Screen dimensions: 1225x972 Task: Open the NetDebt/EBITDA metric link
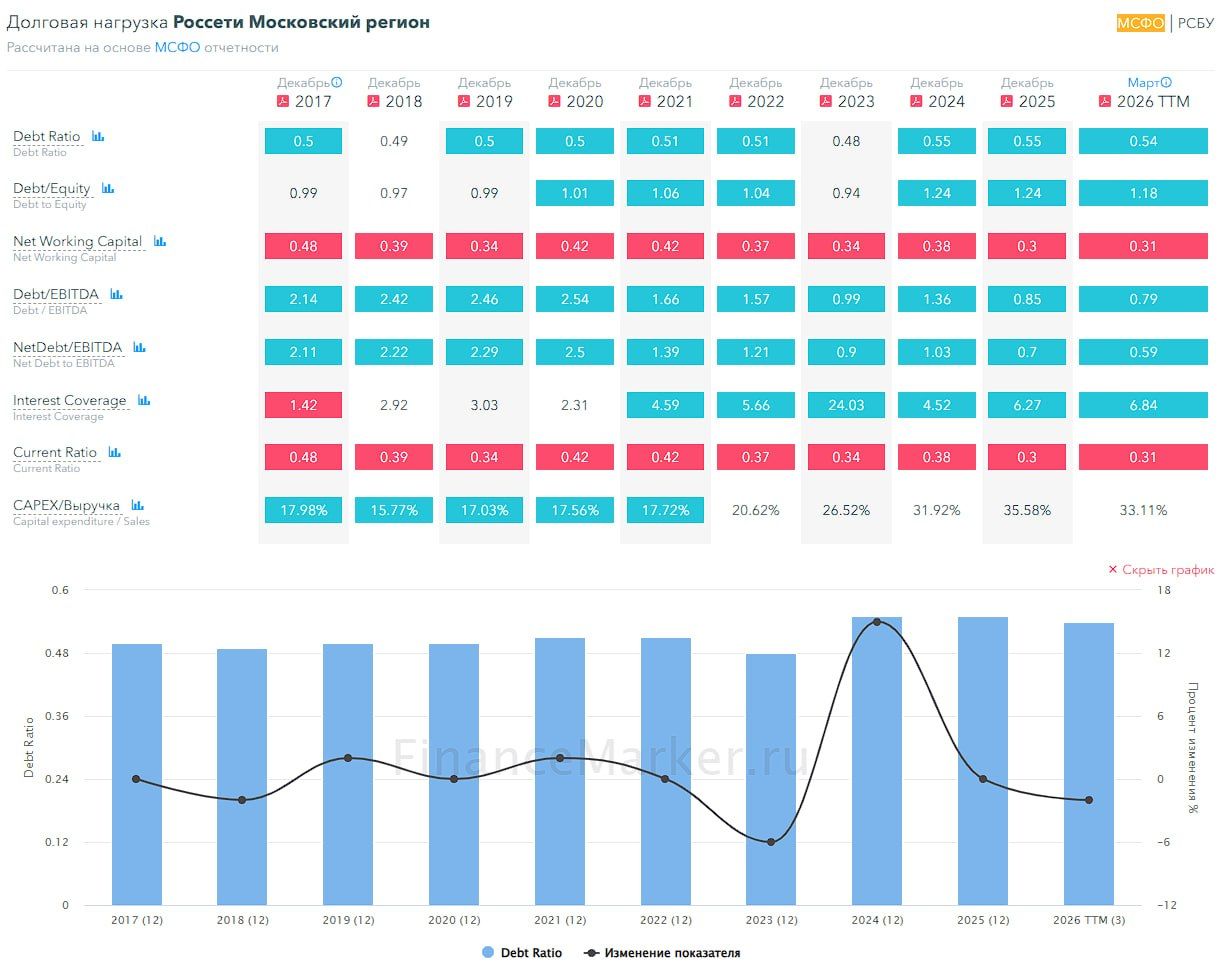coord(68,347)
